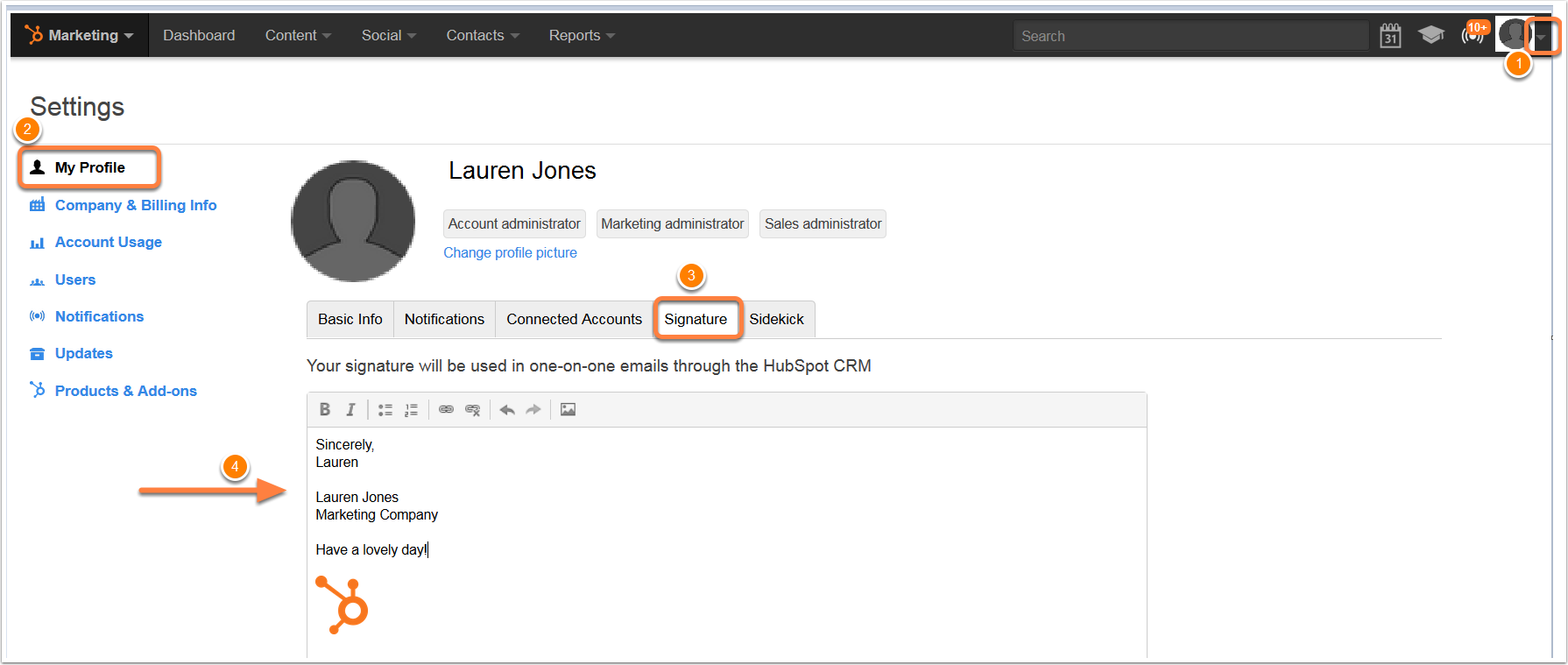The height and width of the screenshot is (665, 1568).
Task: Click the My Profile person icon
Action: pyautogui.click(x=37, y=167)
